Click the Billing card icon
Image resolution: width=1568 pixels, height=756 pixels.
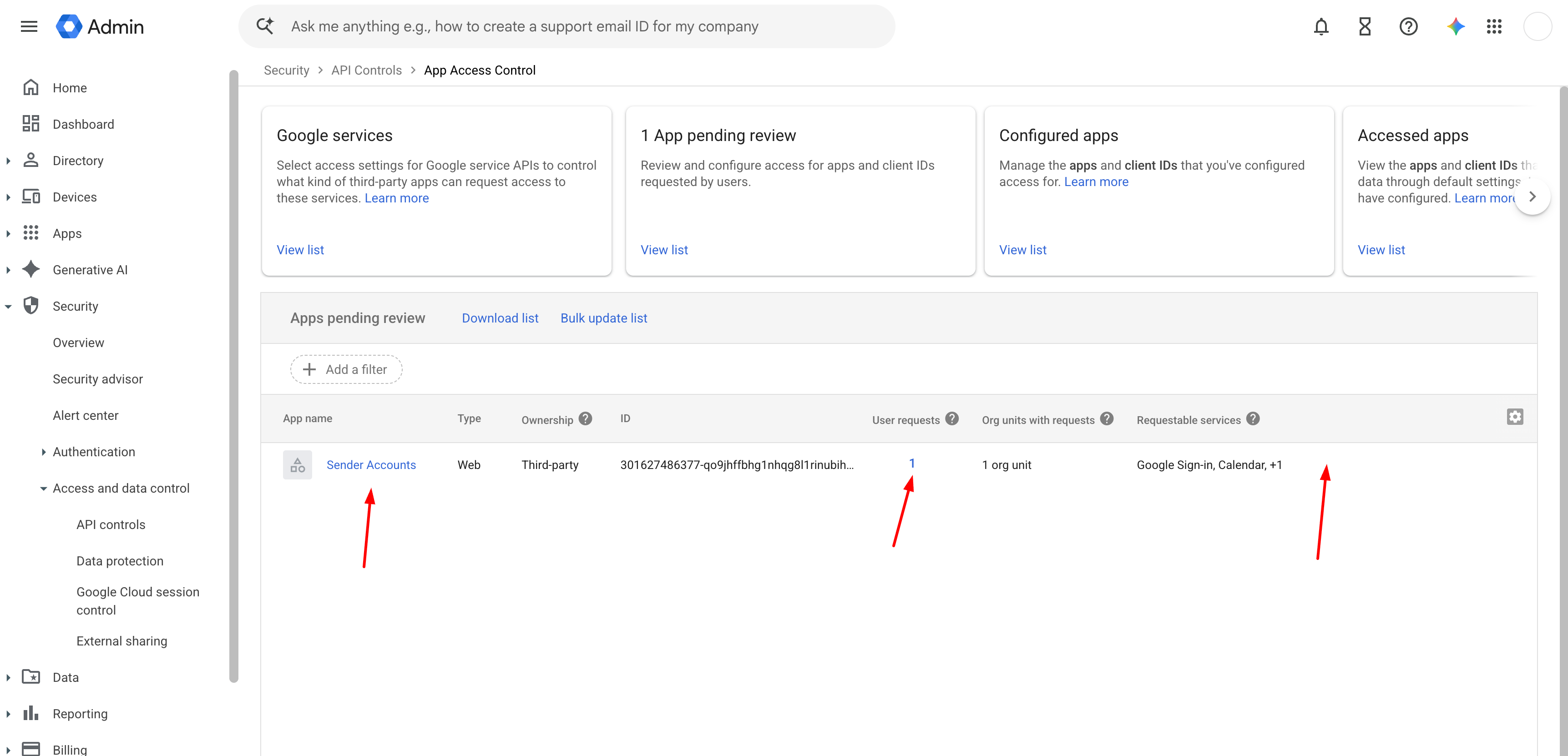(31, 749)
